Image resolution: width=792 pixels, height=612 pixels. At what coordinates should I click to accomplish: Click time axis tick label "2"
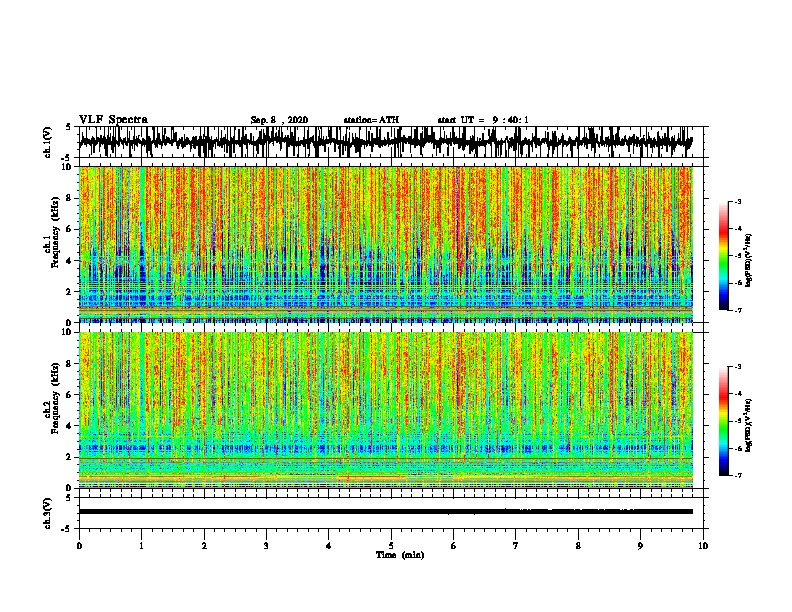click(x=204, y=546)
